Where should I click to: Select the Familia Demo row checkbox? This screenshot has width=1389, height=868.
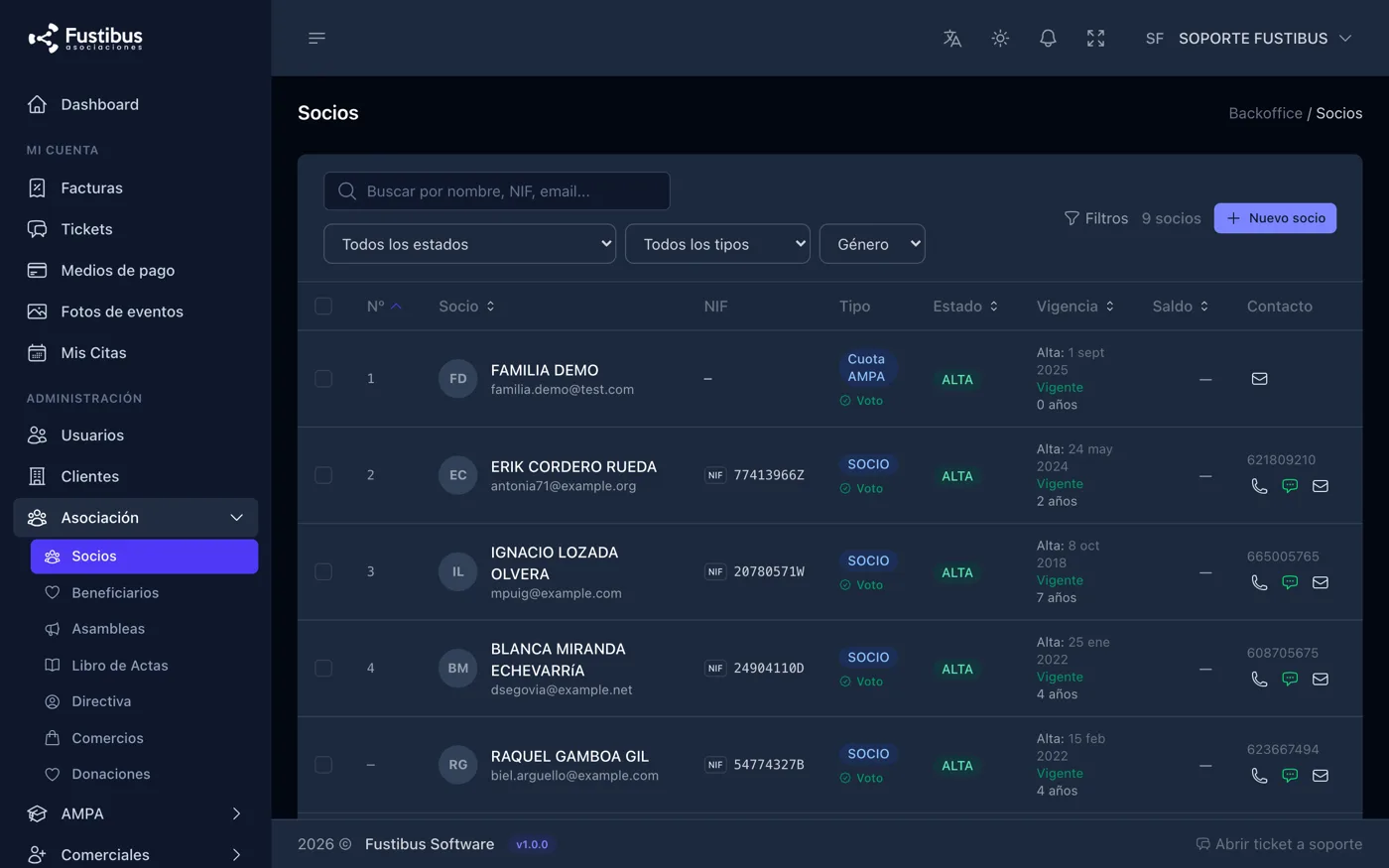(323, 379)
